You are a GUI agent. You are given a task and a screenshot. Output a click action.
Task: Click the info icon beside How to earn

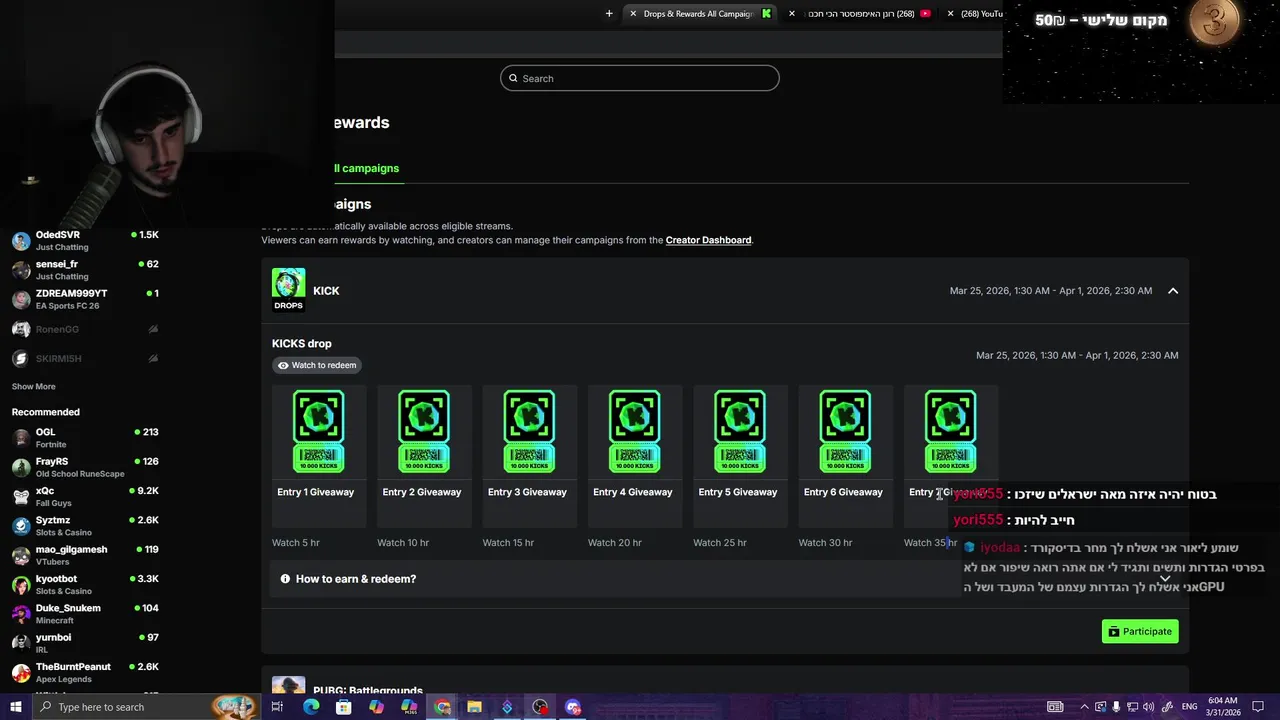[285, 579]
